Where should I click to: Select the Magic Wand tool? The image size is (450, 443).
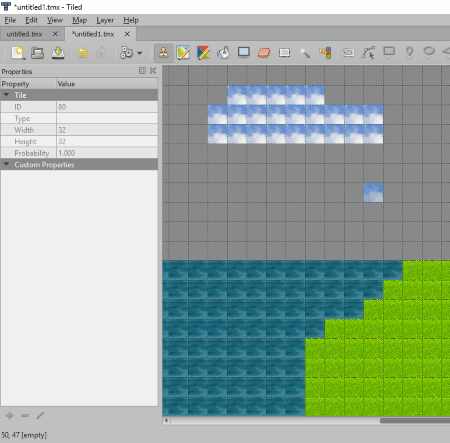[305, 53]
